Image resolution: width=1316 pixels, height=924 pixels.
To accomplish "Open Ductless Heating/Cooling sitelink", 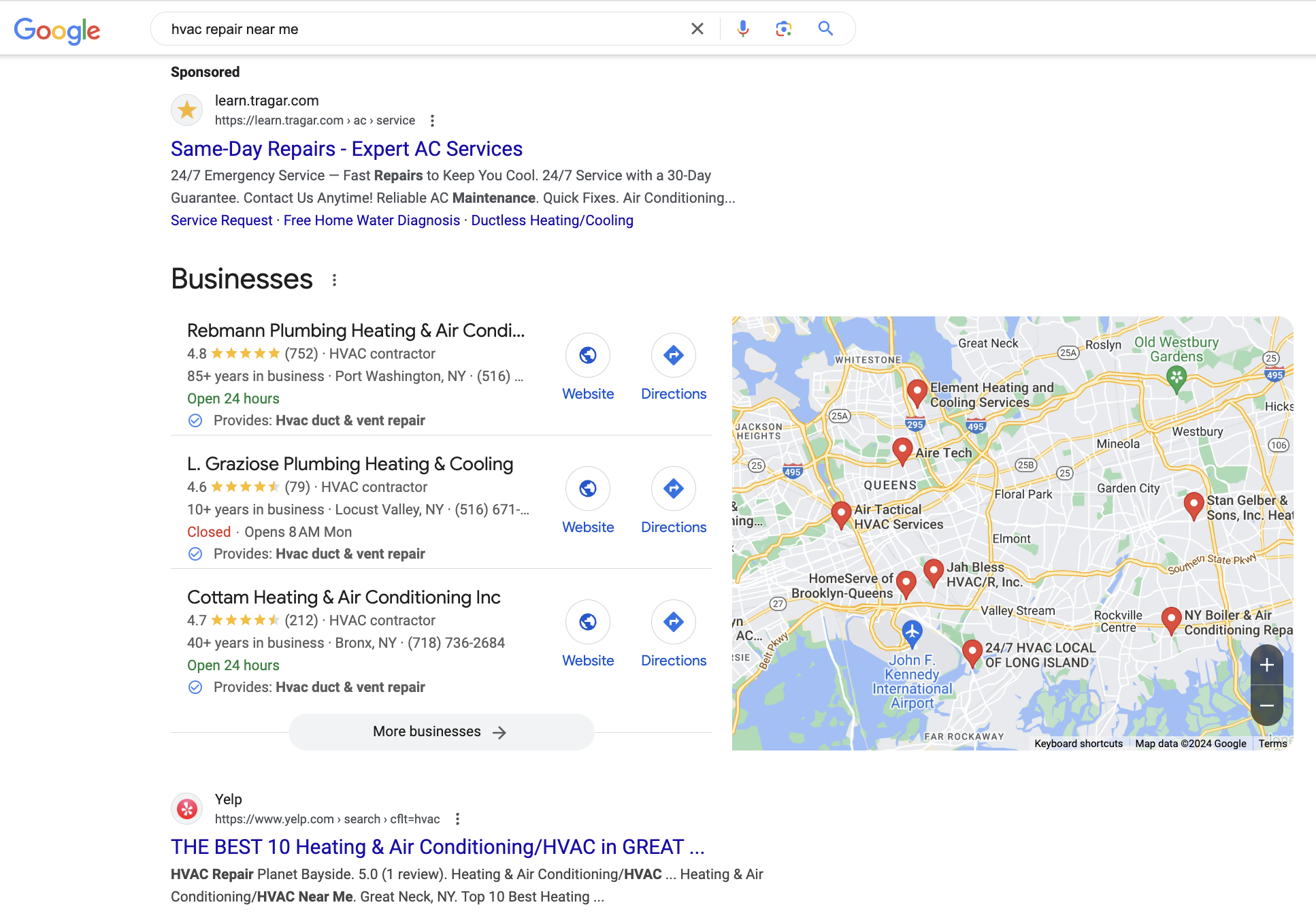I will click(552, 220).
